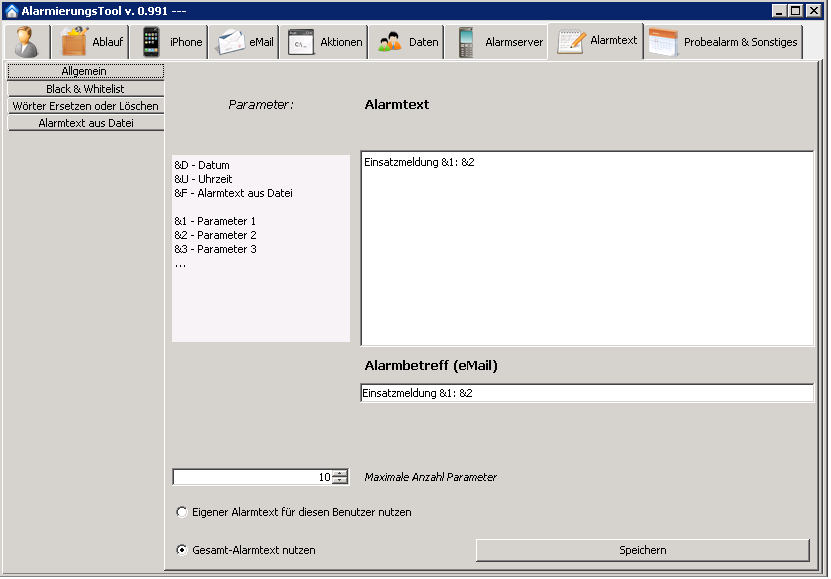The height and width of the screenshot is (579, 831).
Task: Select the 'Gesamt-Alarmtext nutzen' radio option
Action: (181, 550)
